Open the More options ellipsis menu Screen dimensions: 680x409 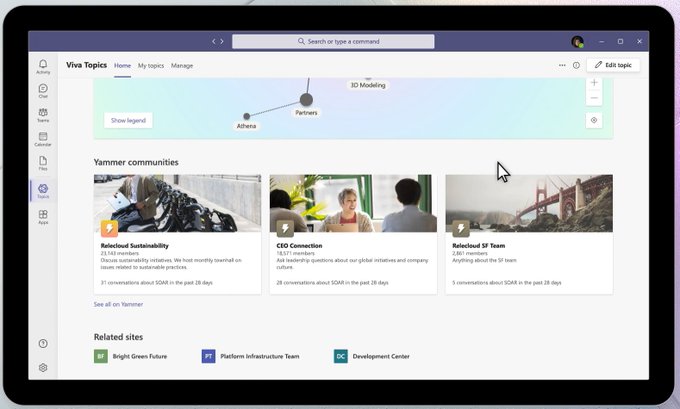pos(562,65)
